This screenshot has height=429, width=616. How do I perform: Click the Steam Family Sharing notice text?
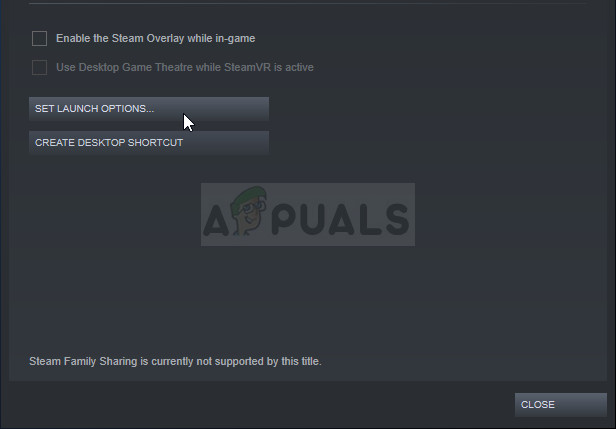coord(175,361)
